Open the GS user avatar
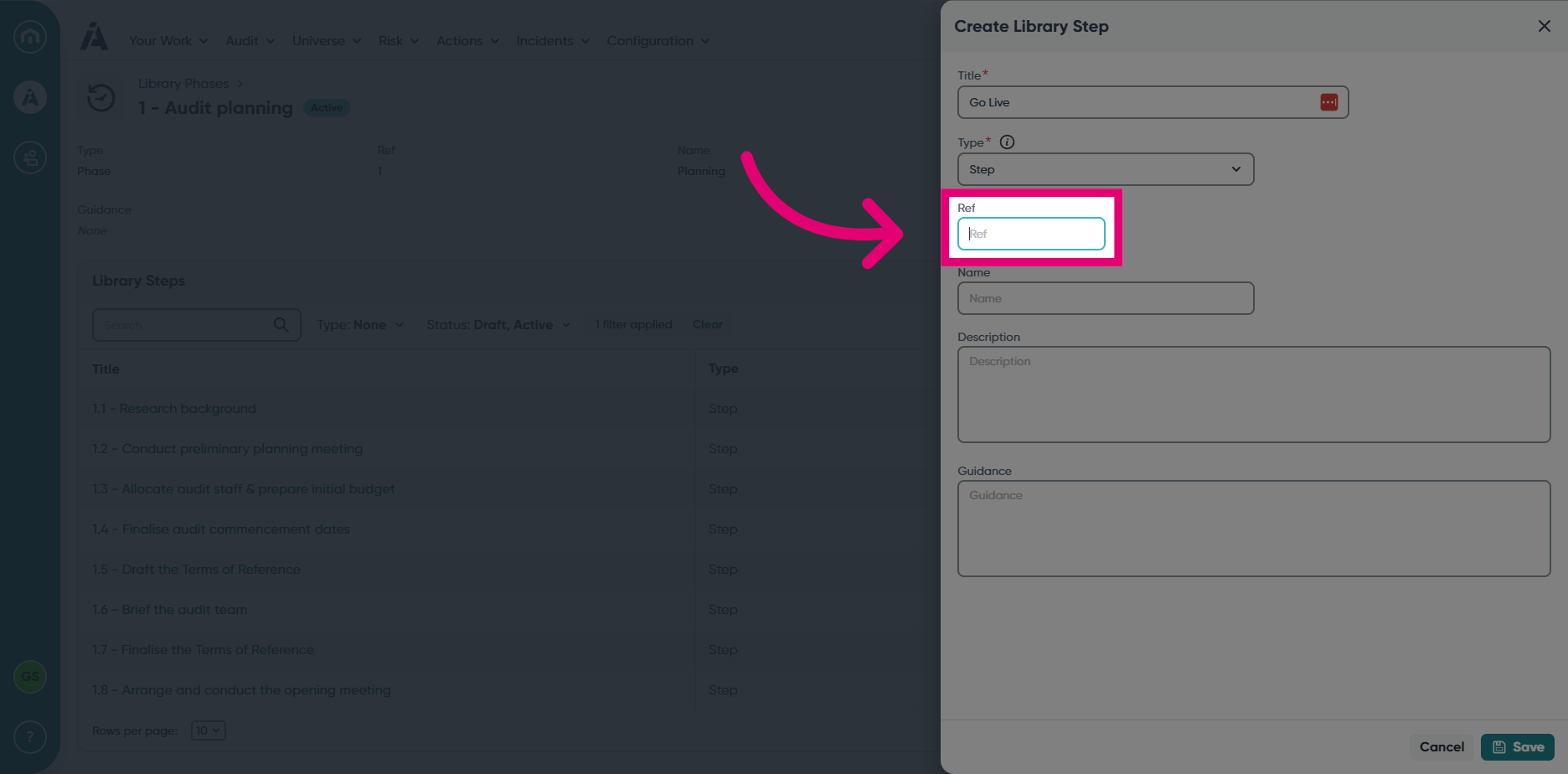Viewport: 1568px width, 774px height. coord(30,677)
